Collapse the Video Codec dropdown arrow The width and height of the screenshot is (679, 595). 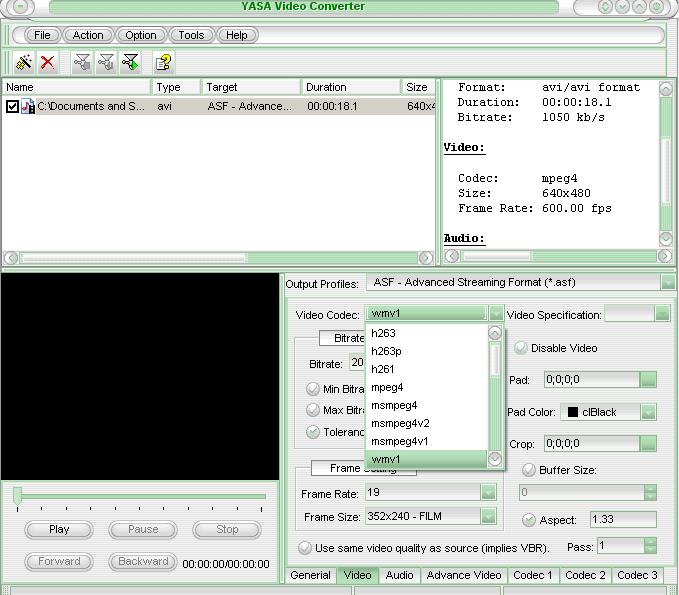pos(496,313)
